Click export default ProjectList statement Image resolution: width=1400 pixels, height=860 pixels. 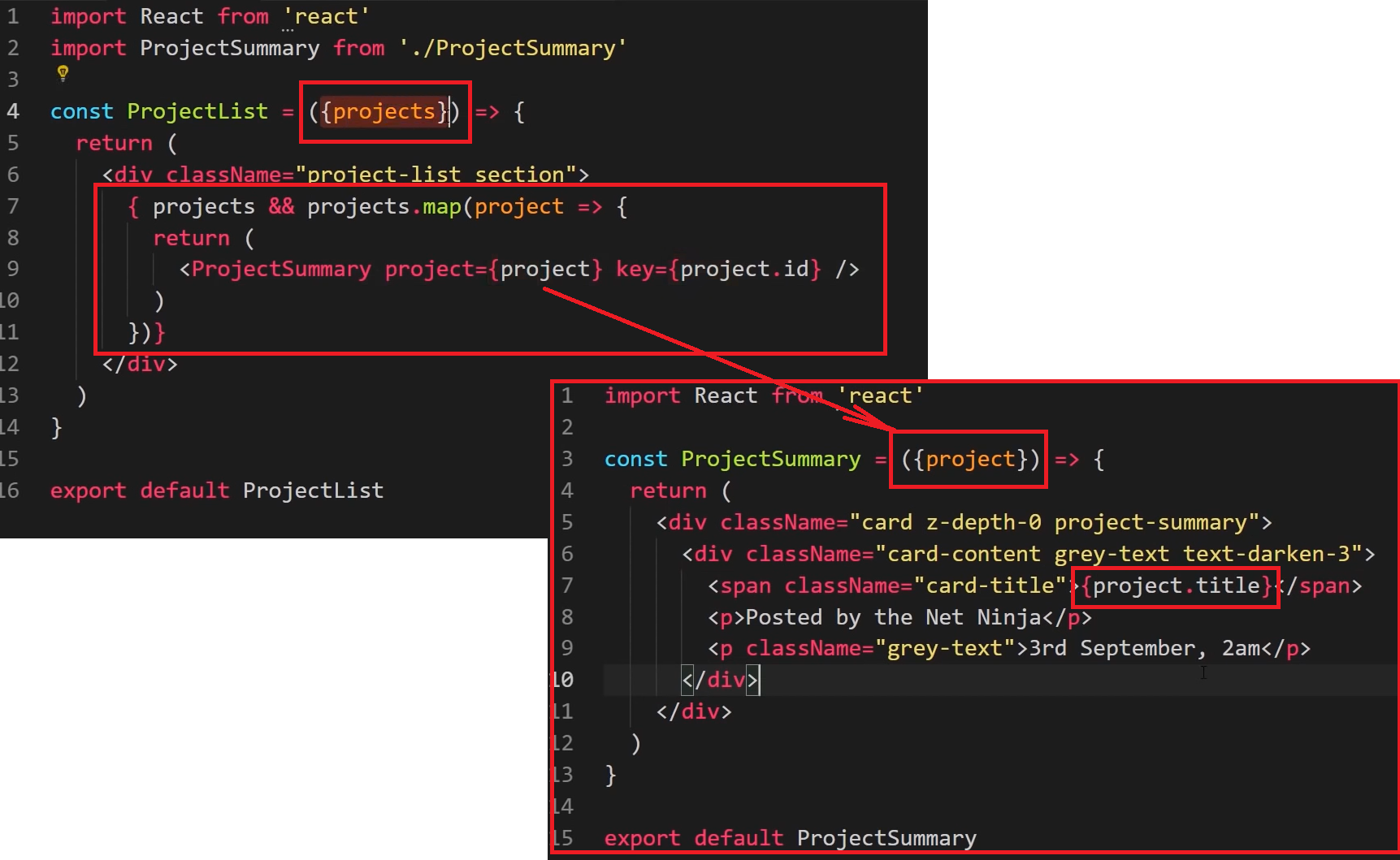[x=216, y=491]
